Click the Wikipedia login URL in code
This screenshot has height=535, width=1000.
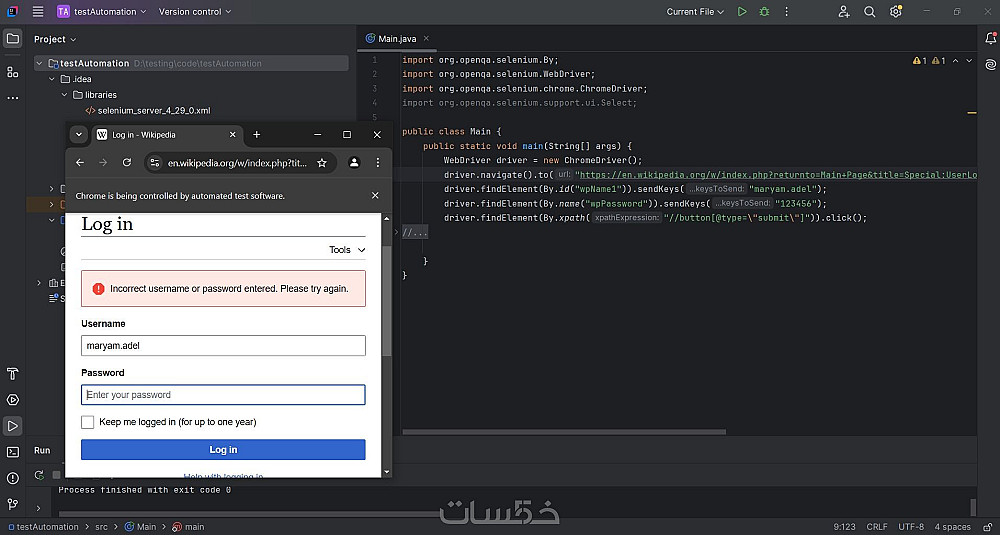pyautogui.click(x=776, y=175)
